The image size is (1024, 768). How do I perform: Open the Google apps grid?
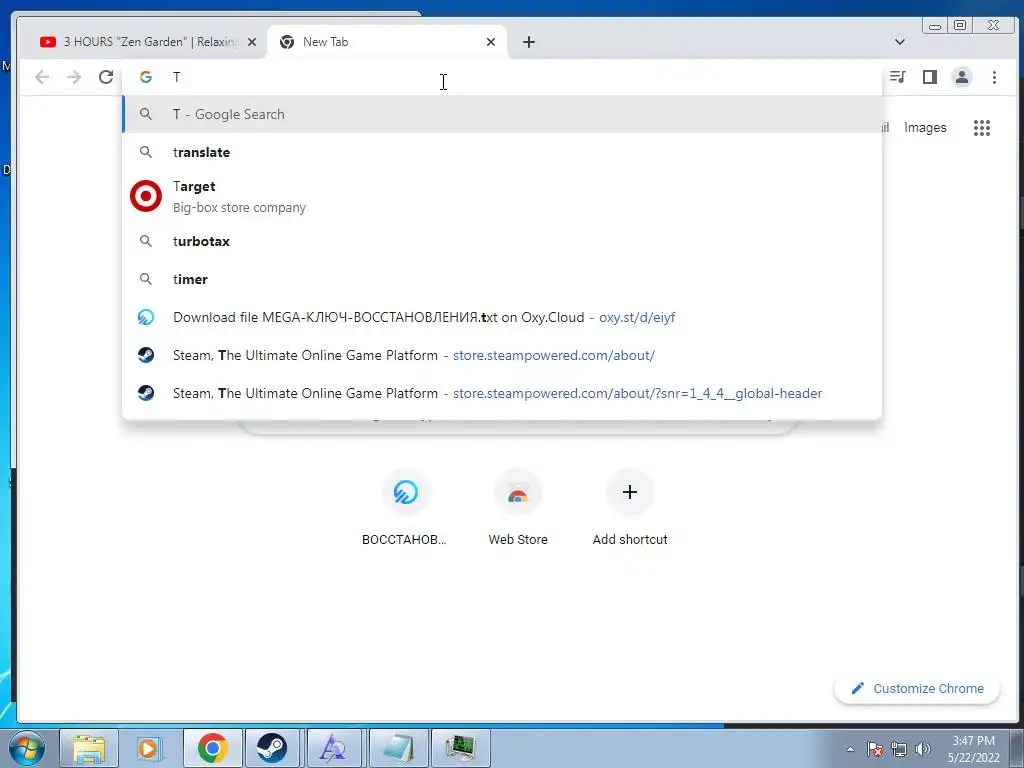(x=982, y=128)
